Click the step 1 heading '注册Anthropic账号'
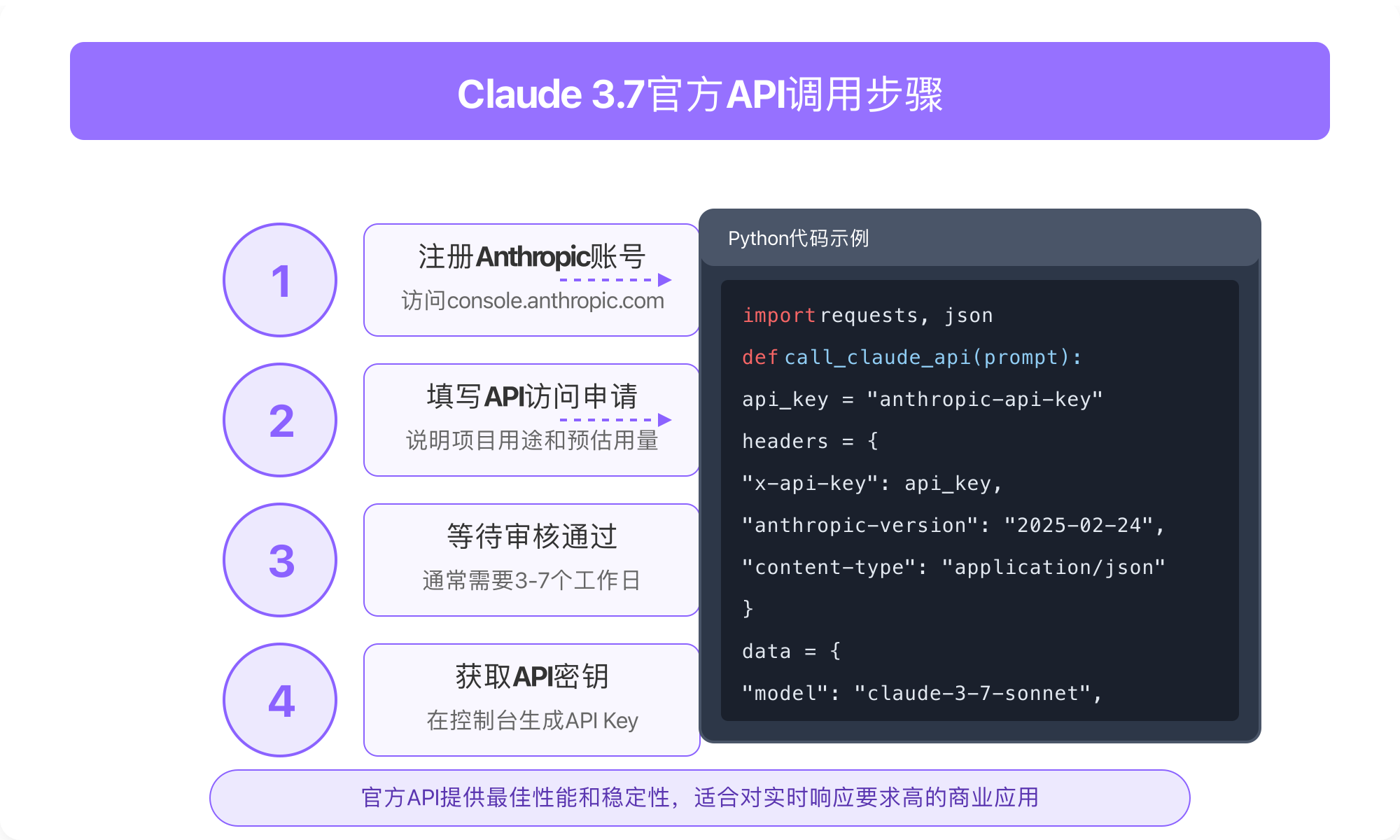The image size is (1400, 840). (x=532, y=257)
